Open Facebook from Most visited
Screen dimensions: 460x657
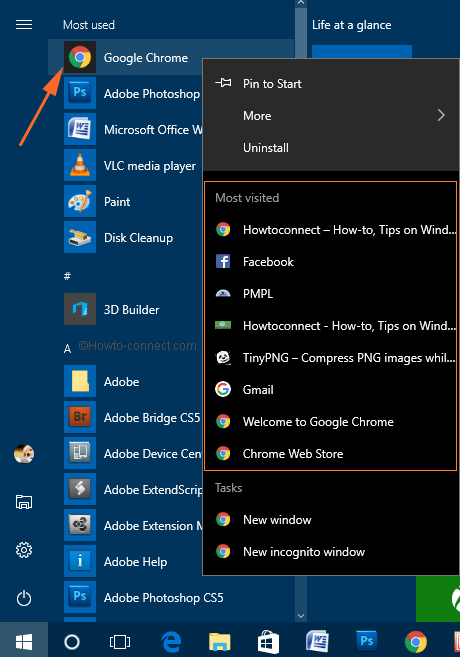[x=331, y=261]
